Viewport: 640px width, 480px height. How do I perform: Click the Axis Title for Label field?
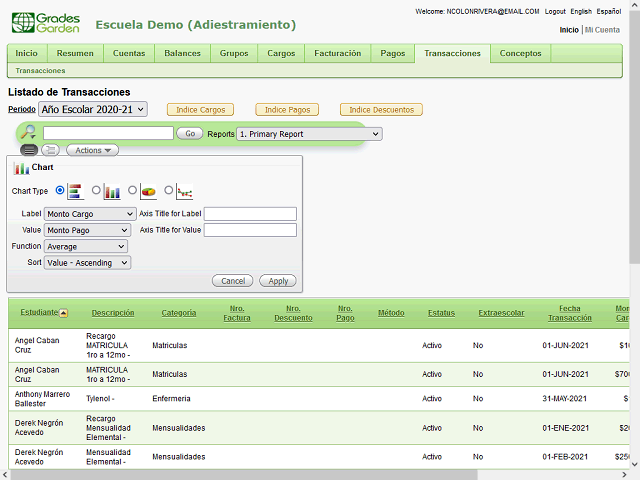[x=250, y=214]
